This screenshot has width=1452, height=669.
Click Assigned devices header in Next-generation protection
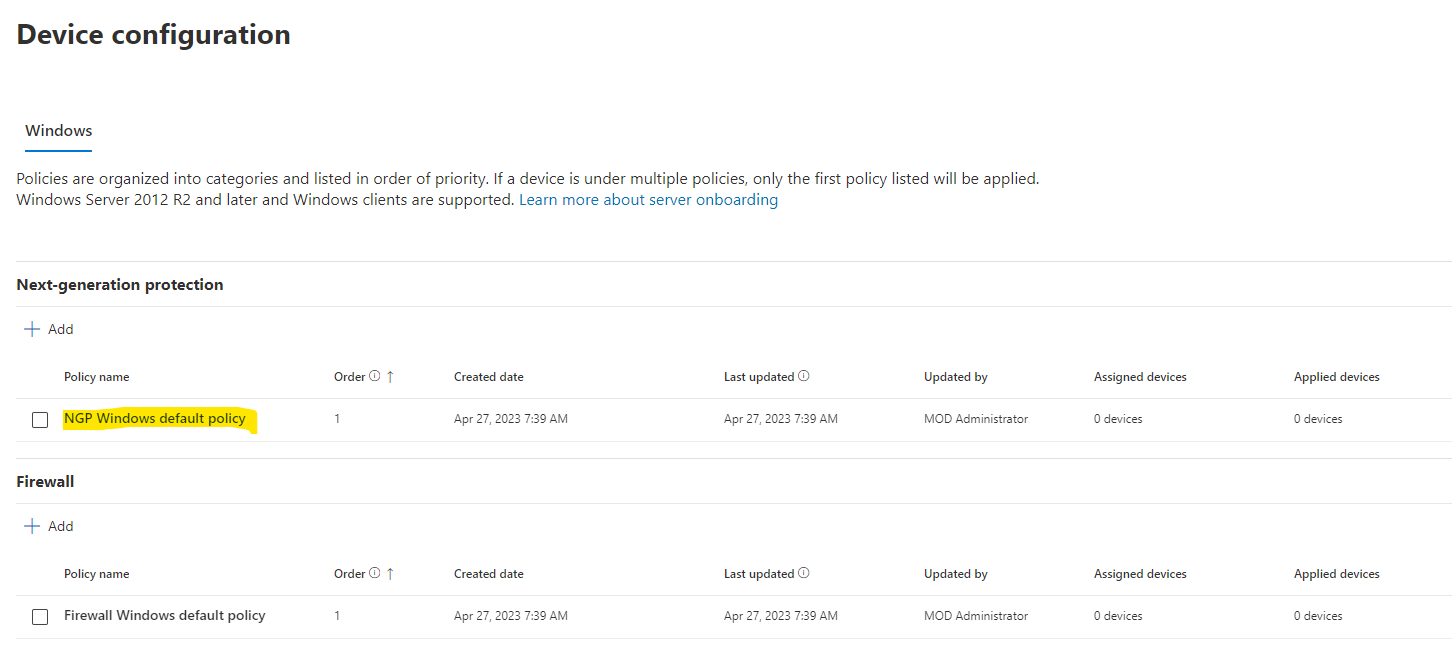pos(1140,377)
